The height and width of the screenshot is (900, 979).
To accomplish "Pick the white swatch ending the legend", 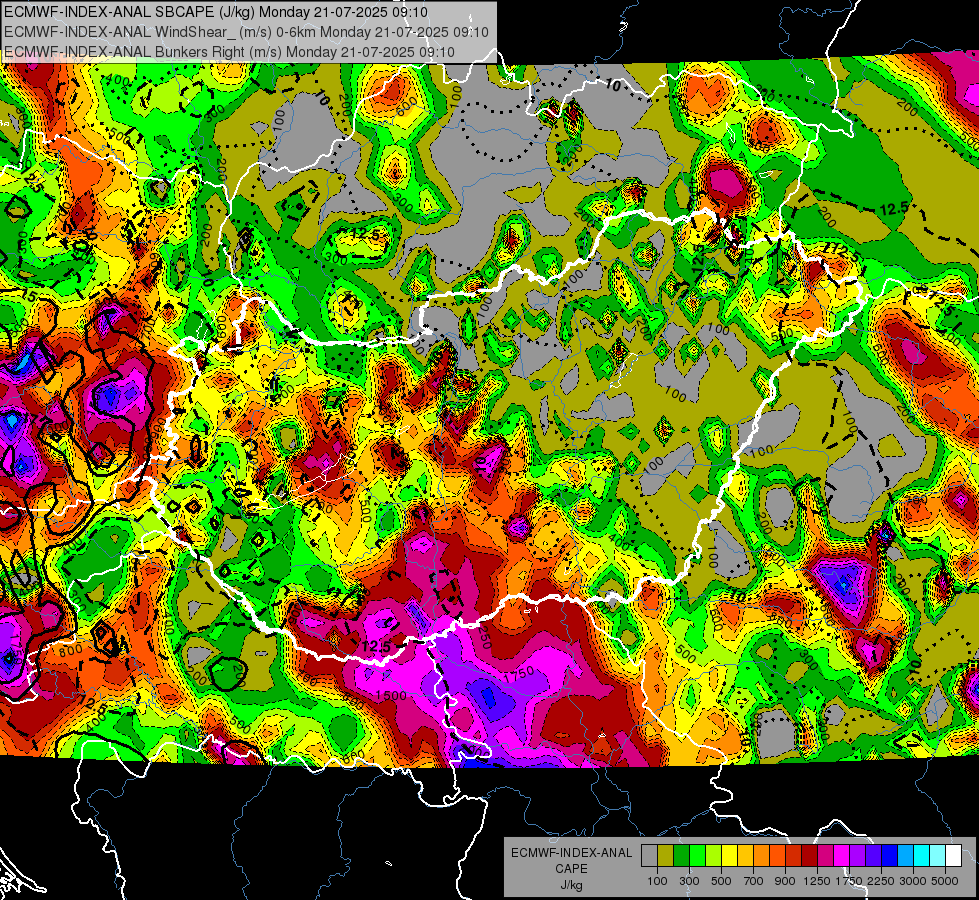I will click(x=954, y=856).
